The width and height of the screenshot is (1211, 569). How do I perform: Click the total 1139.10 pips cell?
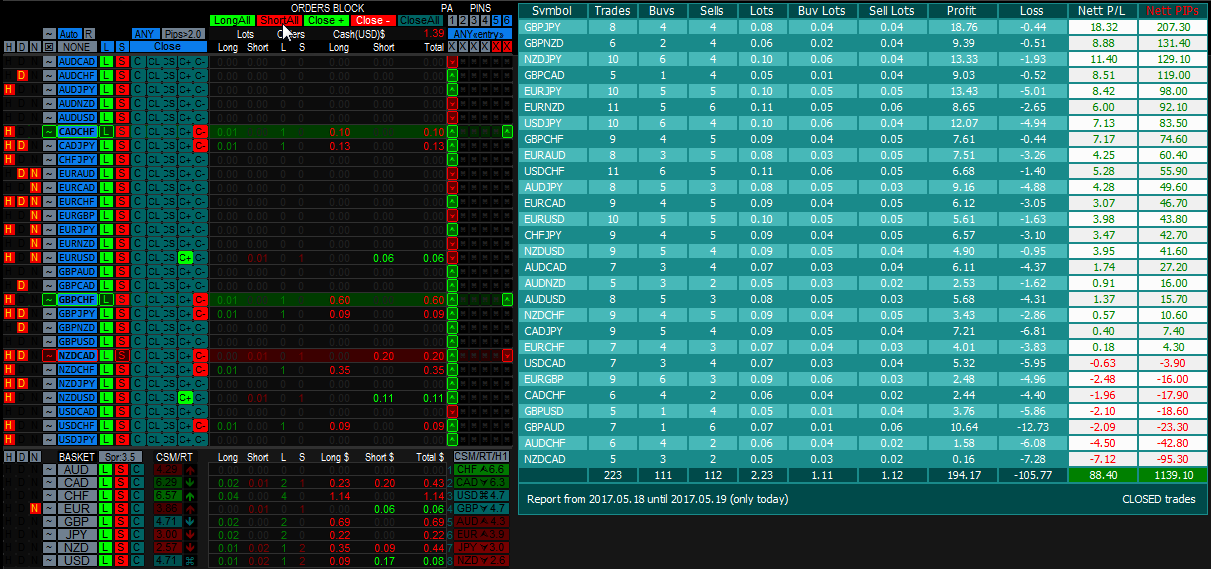(x=1173, y=475)
